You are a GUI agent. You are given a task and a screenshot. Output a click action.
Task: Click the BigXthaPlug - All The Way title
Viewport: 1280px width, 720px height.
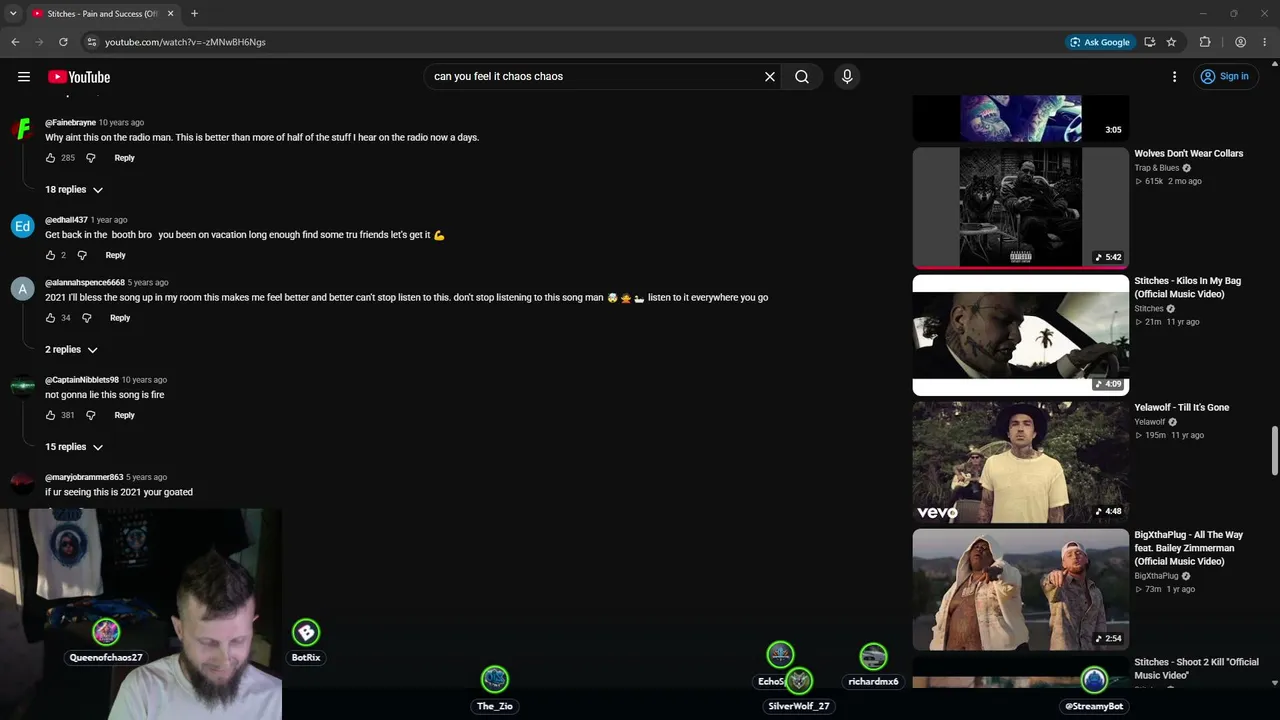[x=1189, y=548]
